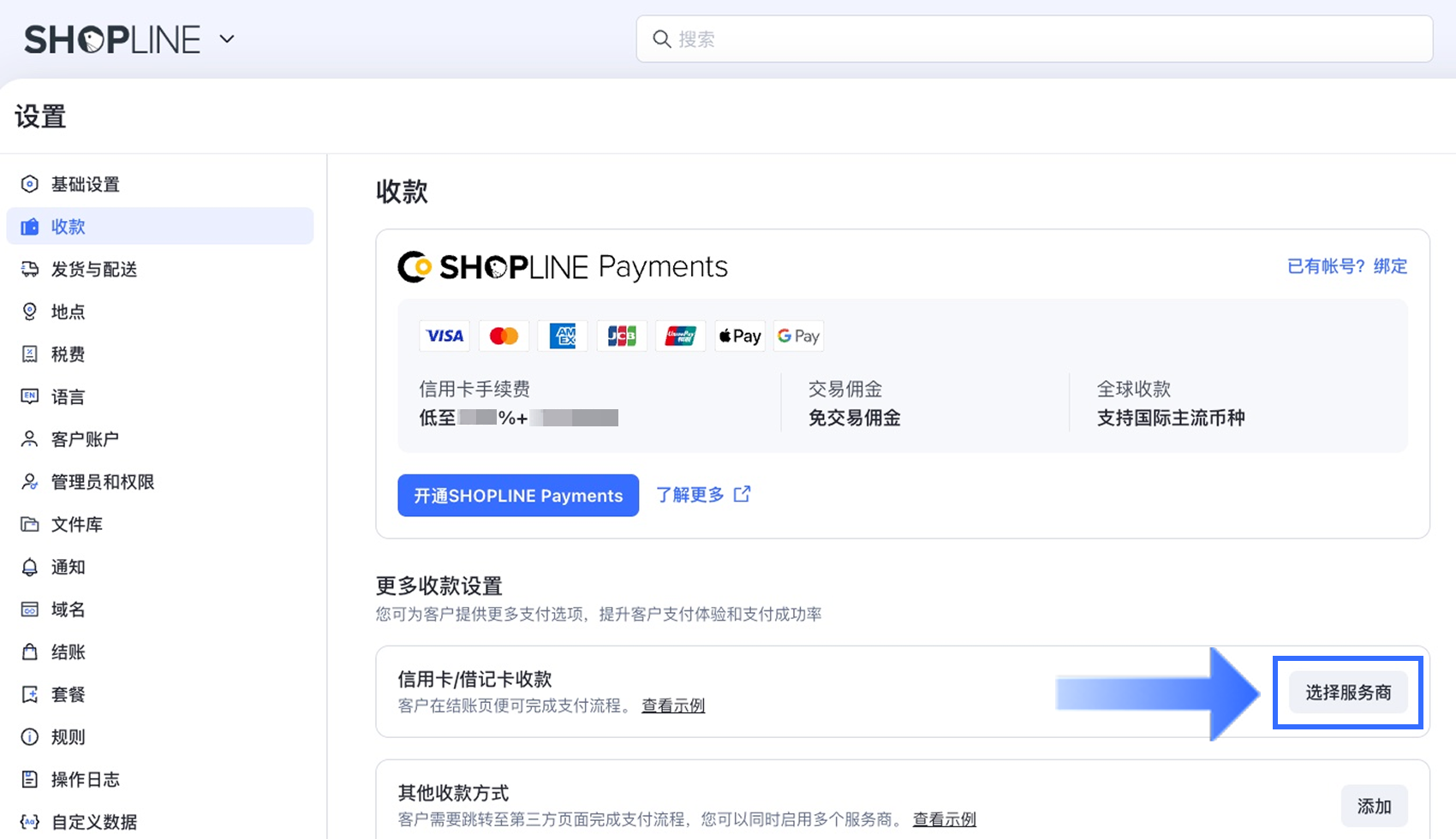Click the 结账 shopping bag icon
The image size is (1456, 839).
[x=30, y=652]
